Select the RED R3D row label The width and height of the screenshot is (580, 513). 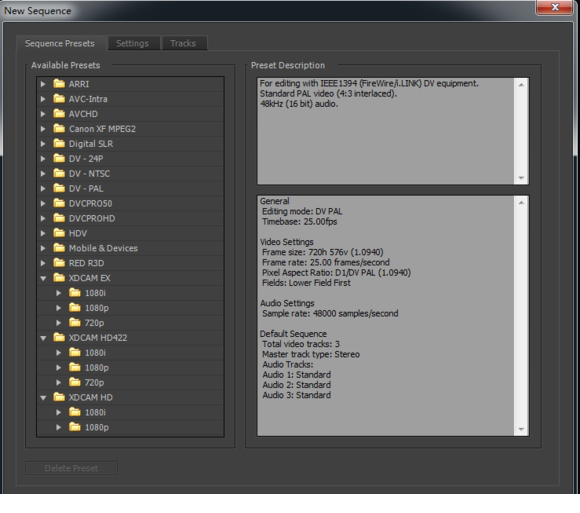click(x=86, y=263)
